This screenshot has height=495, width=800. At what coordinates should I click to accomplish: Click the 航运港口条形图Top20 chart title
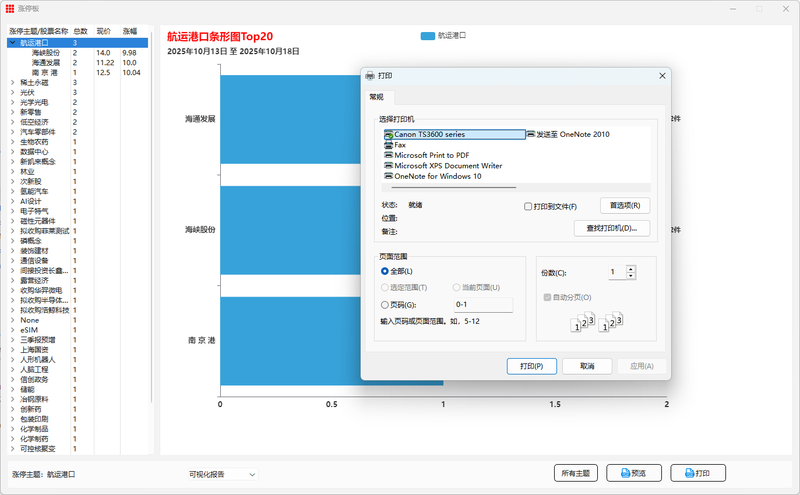point(220,37)
